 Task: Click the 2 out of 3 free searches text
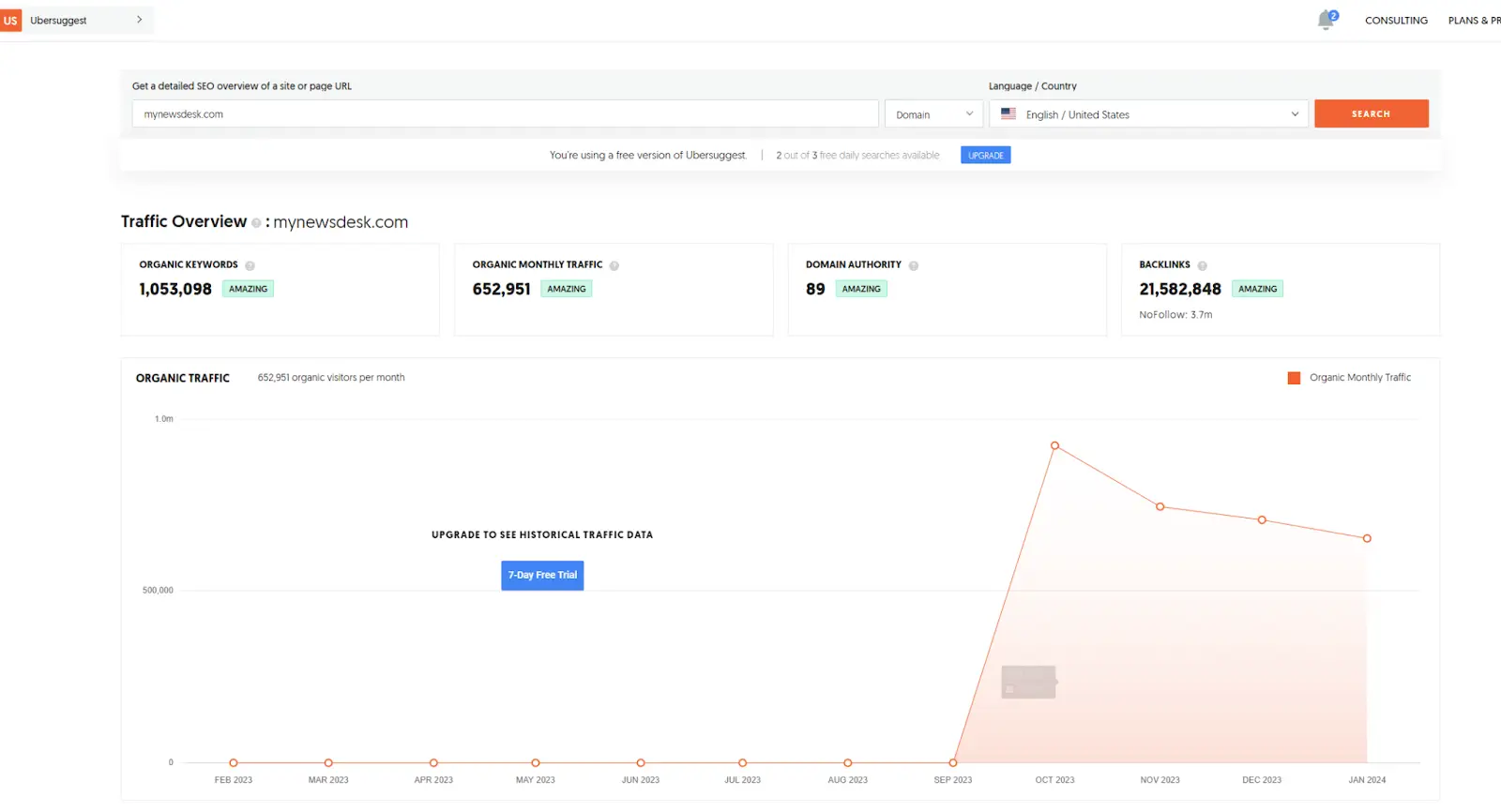tap(857, 156)
